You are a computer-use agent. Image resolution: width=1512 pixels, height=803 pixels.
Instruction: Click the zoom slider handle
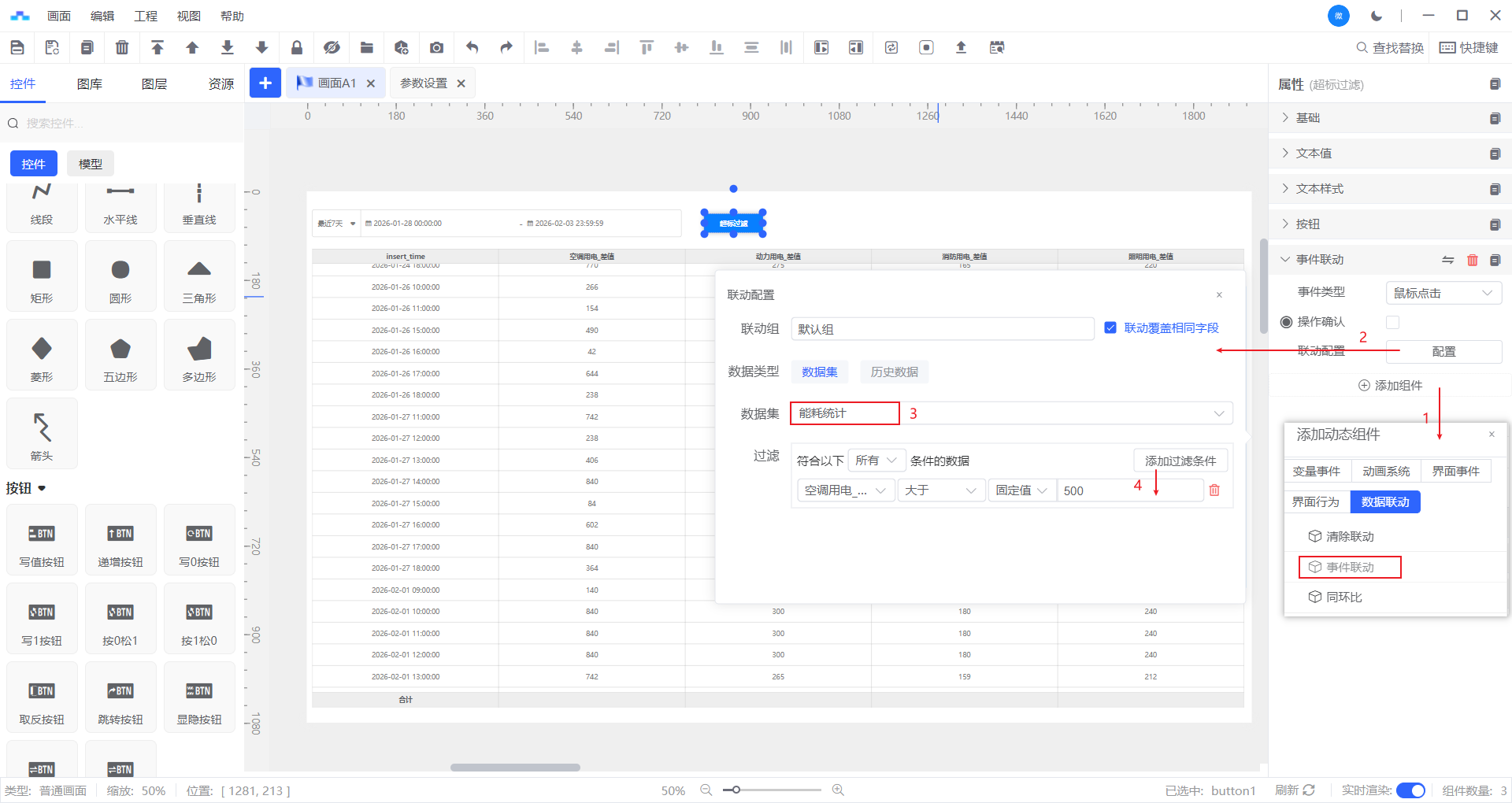click(736, 790)
